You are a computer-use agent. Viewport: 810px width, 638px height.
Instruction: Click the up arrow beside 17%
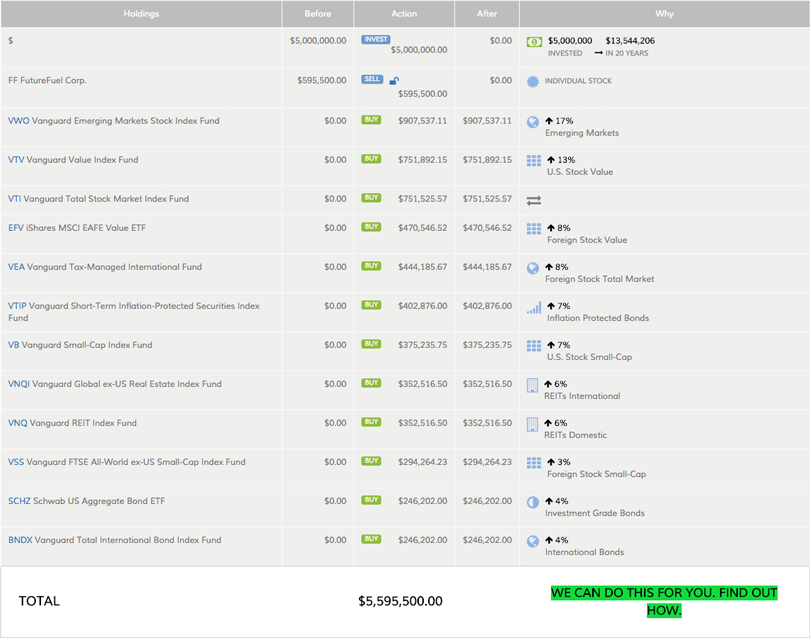click(x=549, y=121)
